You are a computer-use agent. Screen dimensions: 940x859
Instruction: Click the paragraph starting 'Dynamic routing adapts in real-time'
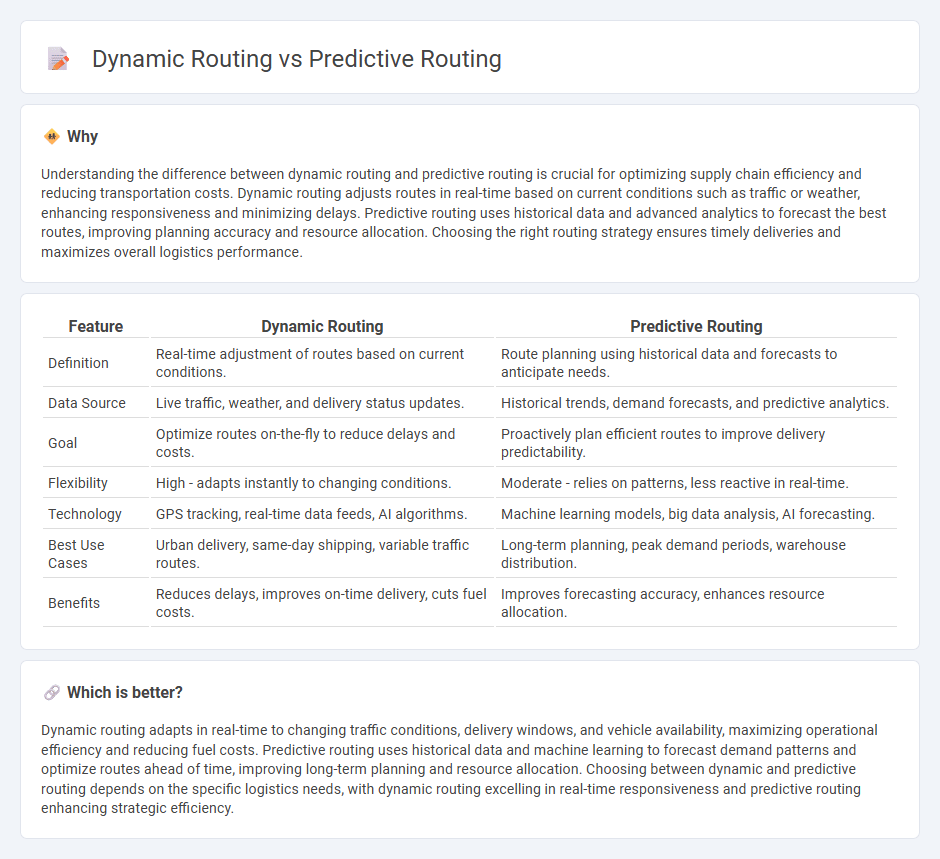[459, 769]
